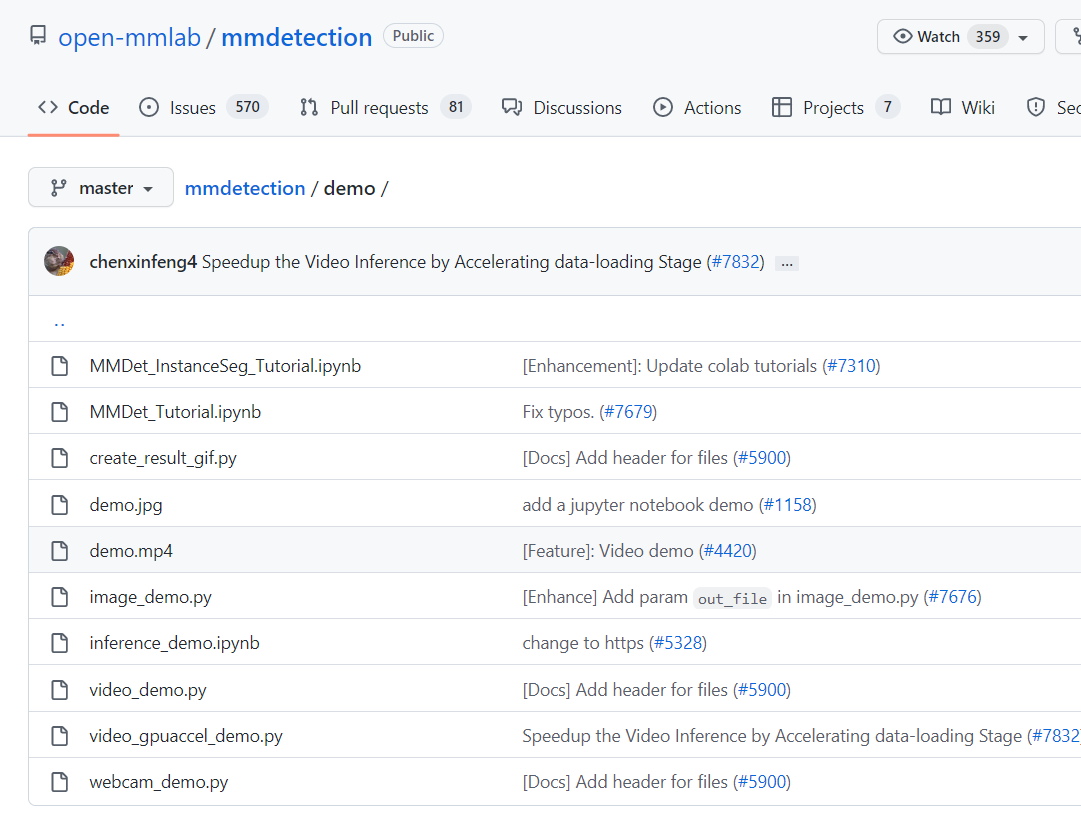Click file icon for inference_demo.ipynb
Image resolution: width=1081 pixels, height=815 pixels.
coord(60,643)
